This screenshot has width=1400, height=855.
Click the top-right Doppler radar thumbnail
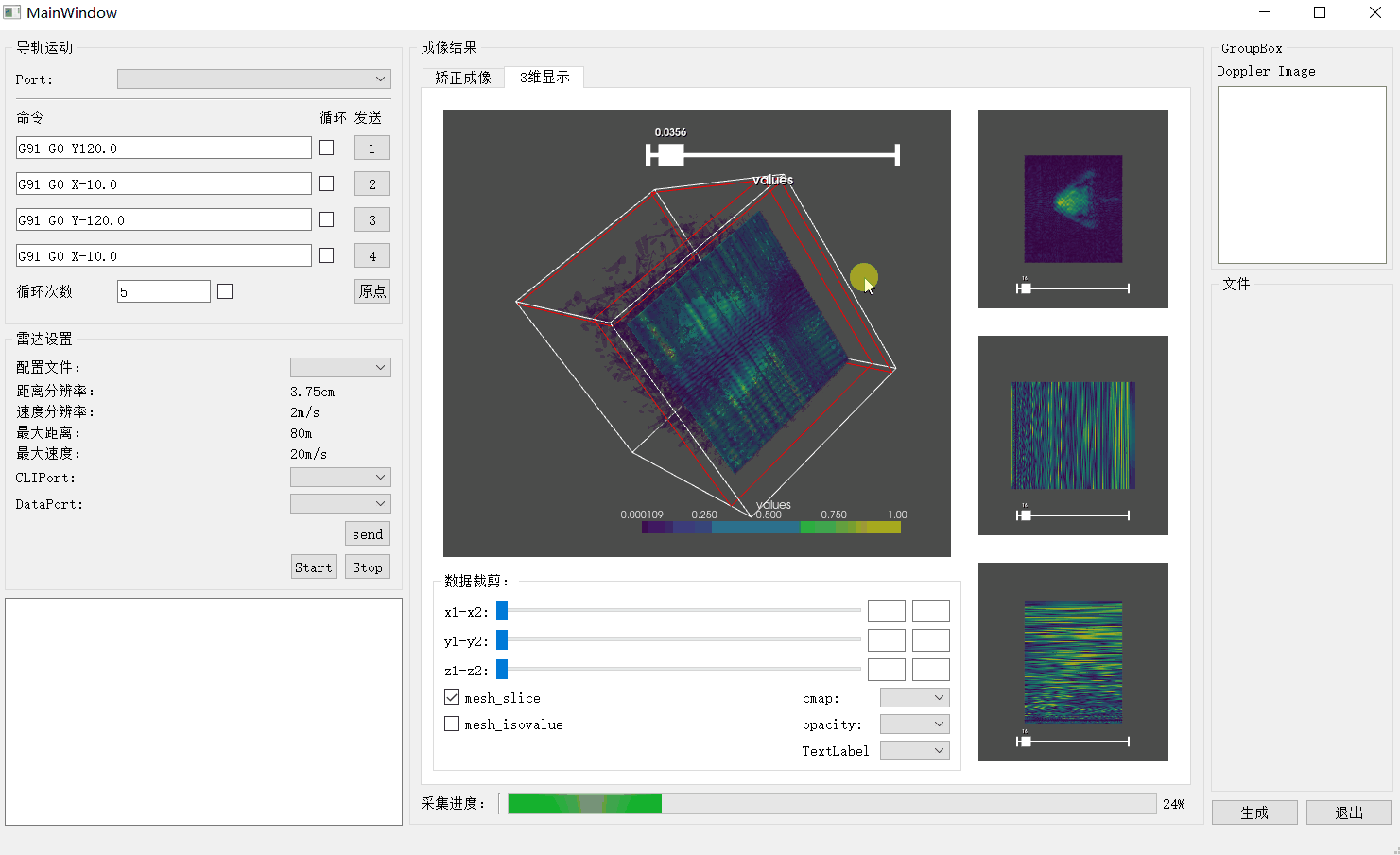point(1073,208)
